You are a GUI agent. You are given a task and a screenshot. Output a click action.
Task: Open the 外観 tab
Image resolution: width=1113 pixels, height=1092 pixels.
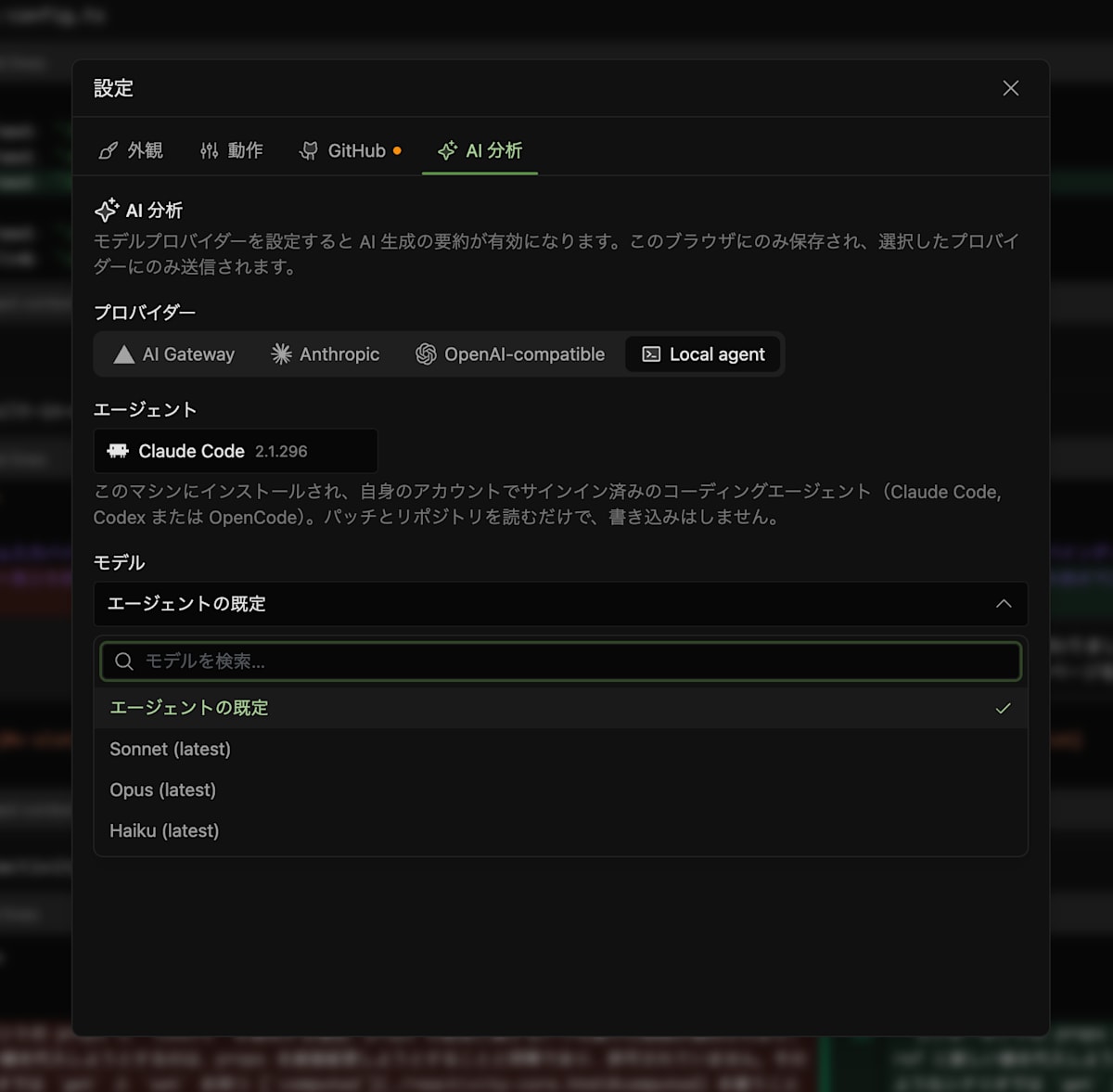coord(131,150)
